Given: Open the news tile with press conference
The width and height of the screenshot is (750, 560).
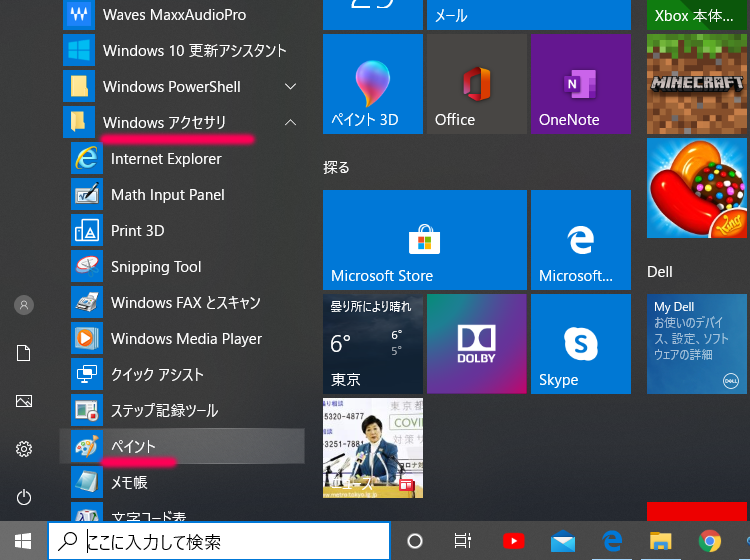Looking at the screenshot, I should (373, 448).
